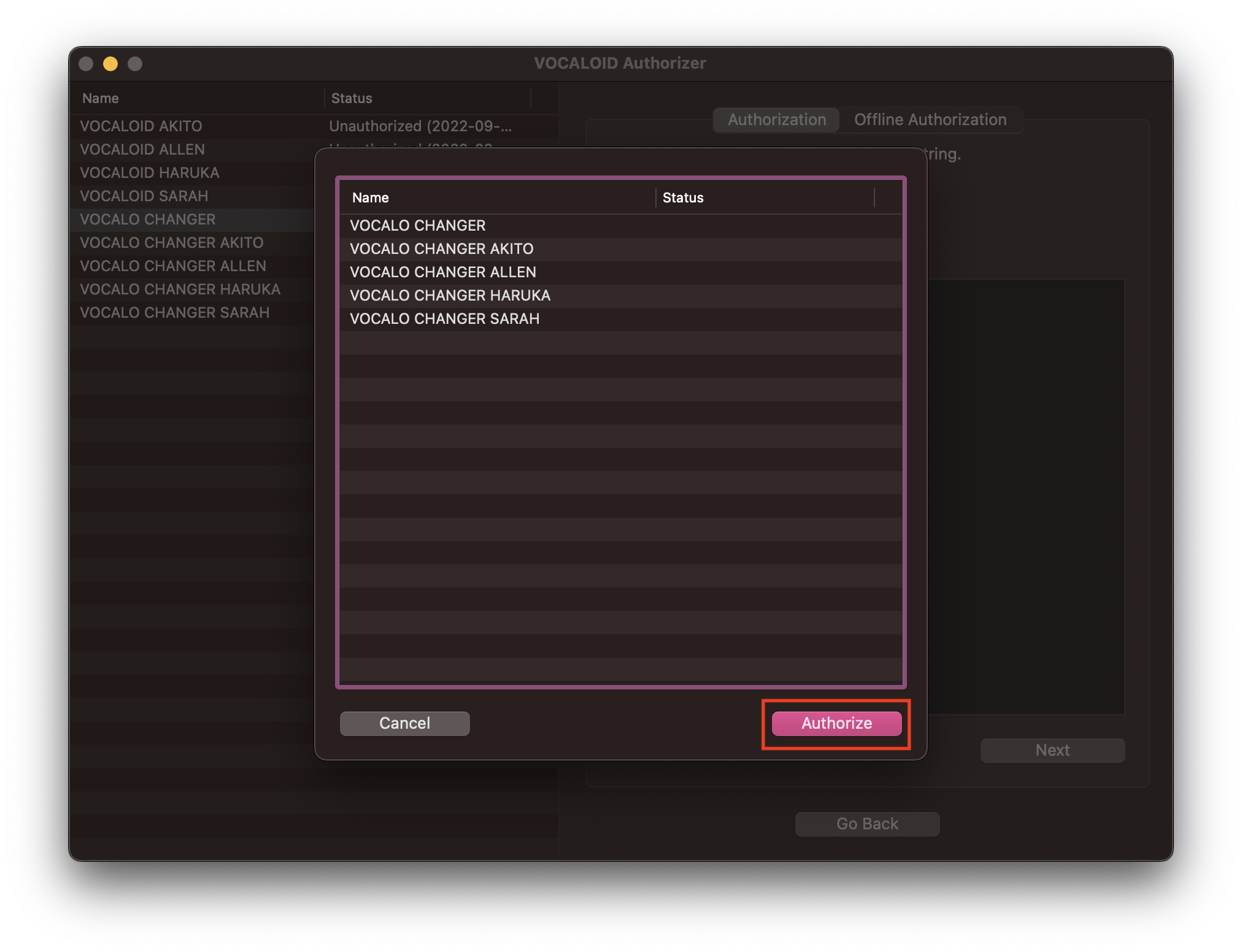Click the Status column header in the dialog
The width and height of the screenshot is (1242, 952).
(x=683, y=198)
